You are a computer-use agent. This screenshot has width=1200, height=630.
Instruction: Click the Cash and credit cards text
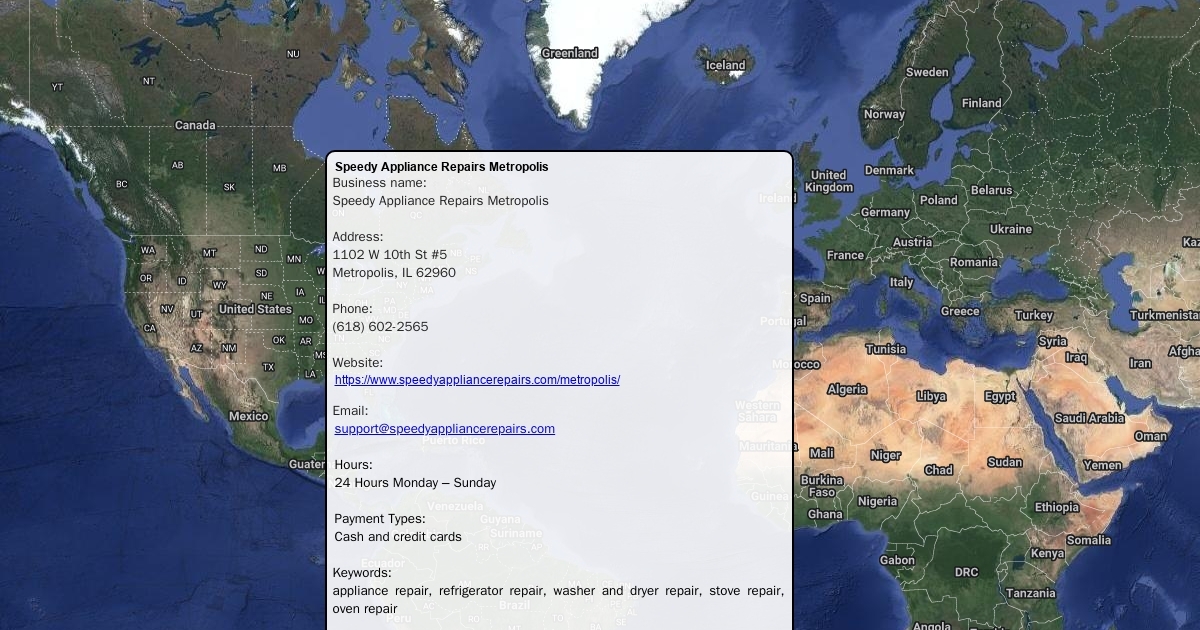[x=397, y=537]
